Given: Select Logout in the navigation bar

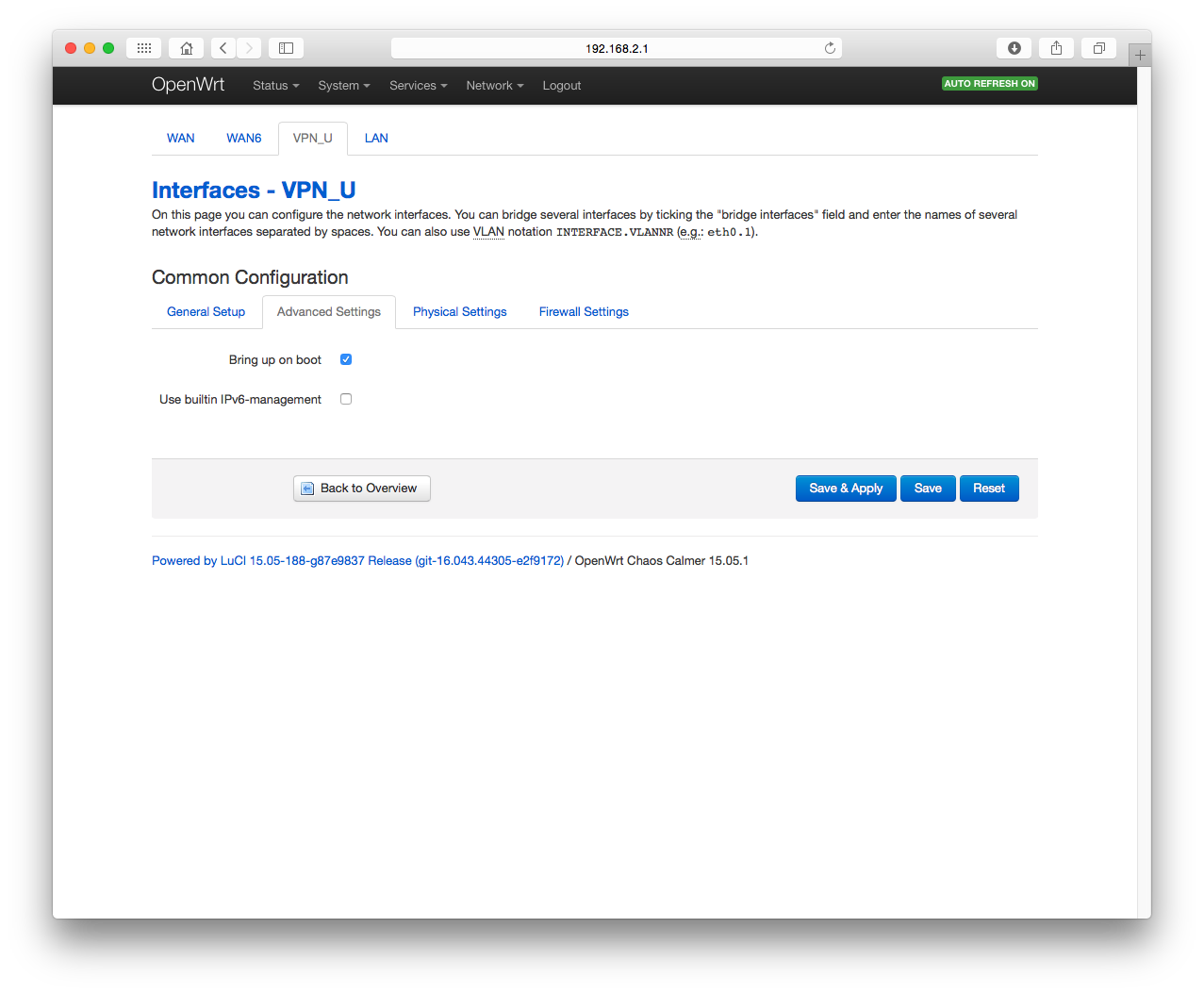Looking at the screenshot, I should pos(562,86).
